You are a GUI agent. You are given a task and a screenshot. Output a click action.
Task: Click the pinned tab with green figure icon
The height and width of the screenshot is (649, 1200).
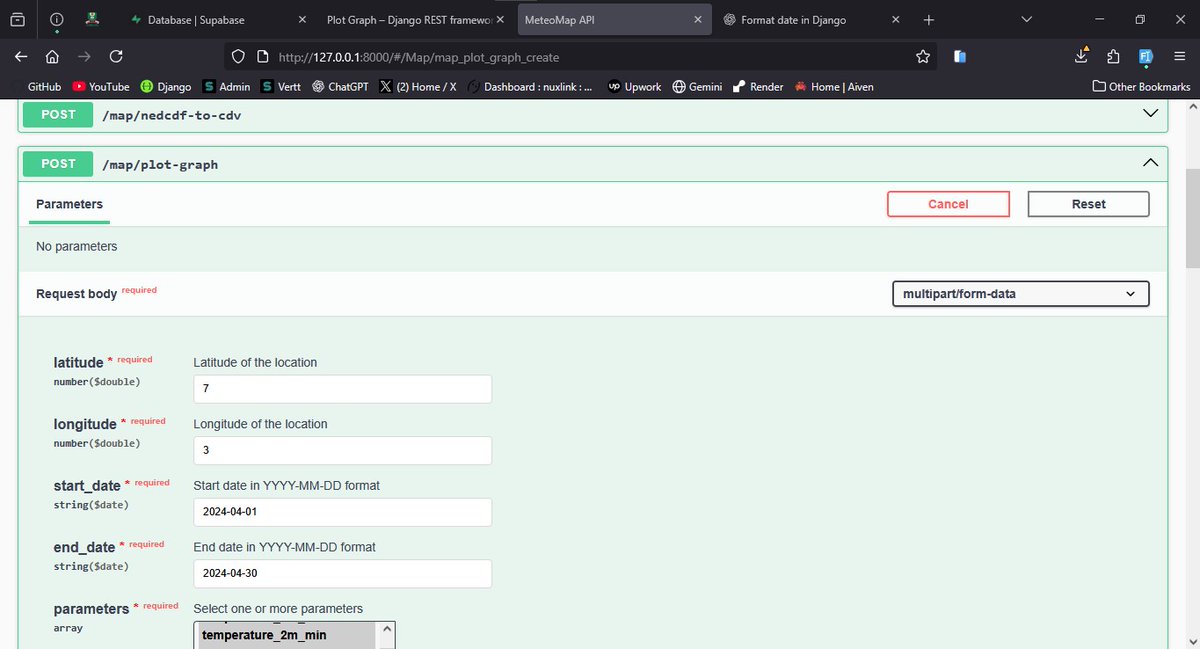pos(91,19)
